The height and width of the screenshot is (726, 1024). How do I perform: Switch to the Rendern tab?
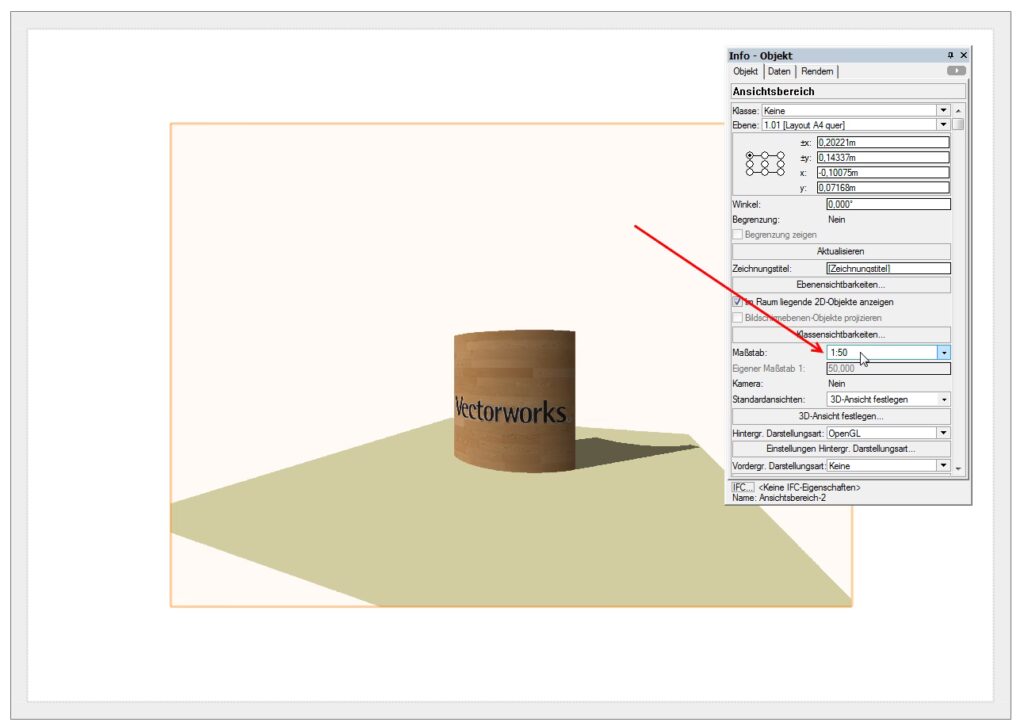pyautogui.click(x=818, y=71)
